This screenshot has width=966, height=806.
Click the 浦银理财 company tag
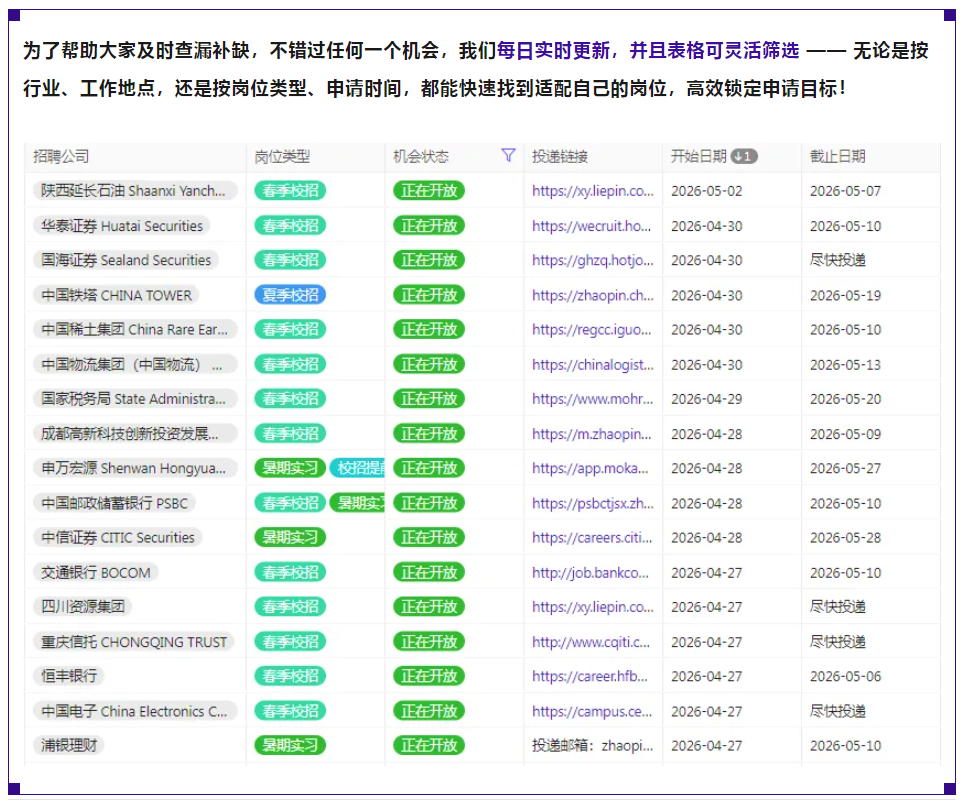point(69,746)
